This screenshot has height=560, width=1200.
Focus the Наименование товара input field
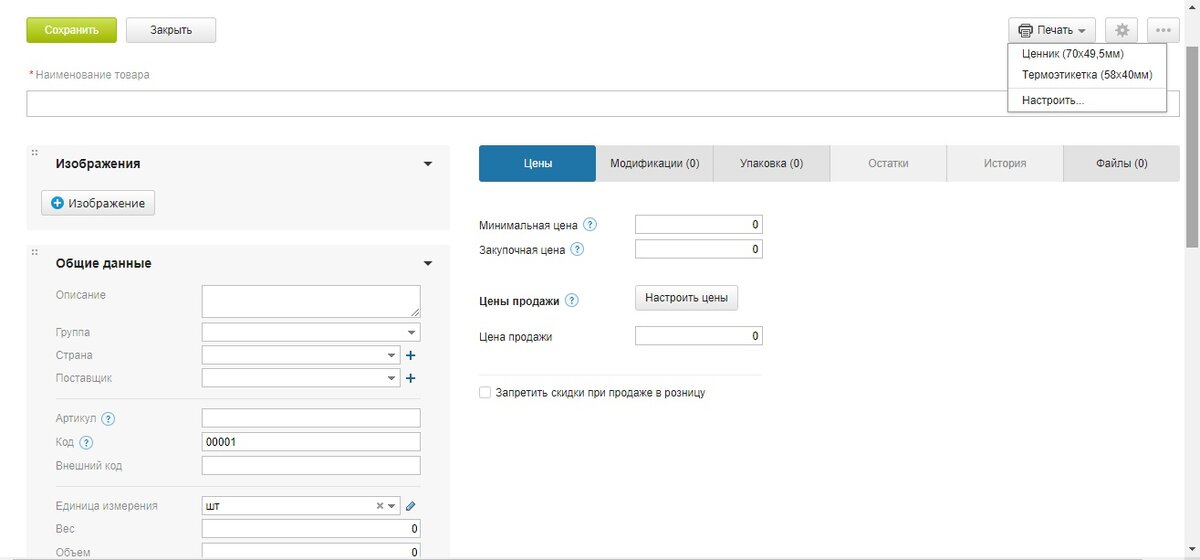[x=602, y=104]
